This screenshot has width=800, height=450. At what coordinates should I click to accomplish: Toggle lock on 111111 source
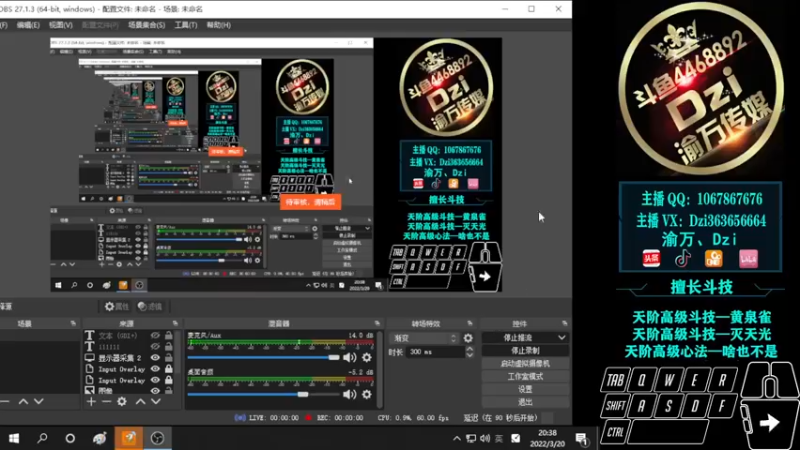point(168,346)
